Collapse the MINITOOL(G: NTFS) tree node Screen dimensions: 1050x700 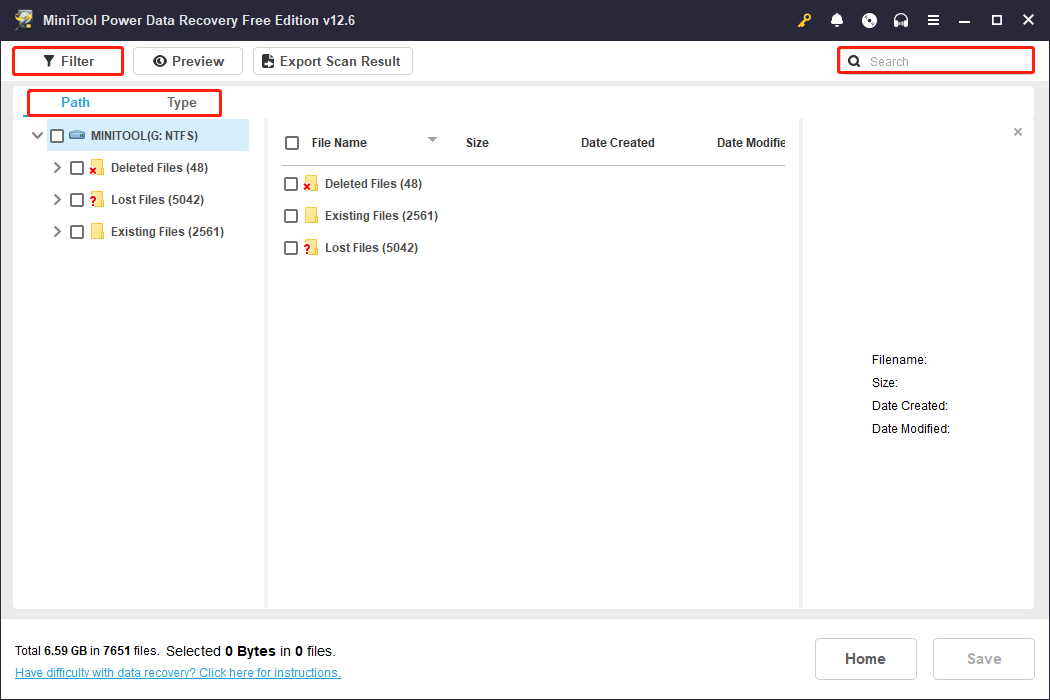click(x=37, y=135)
